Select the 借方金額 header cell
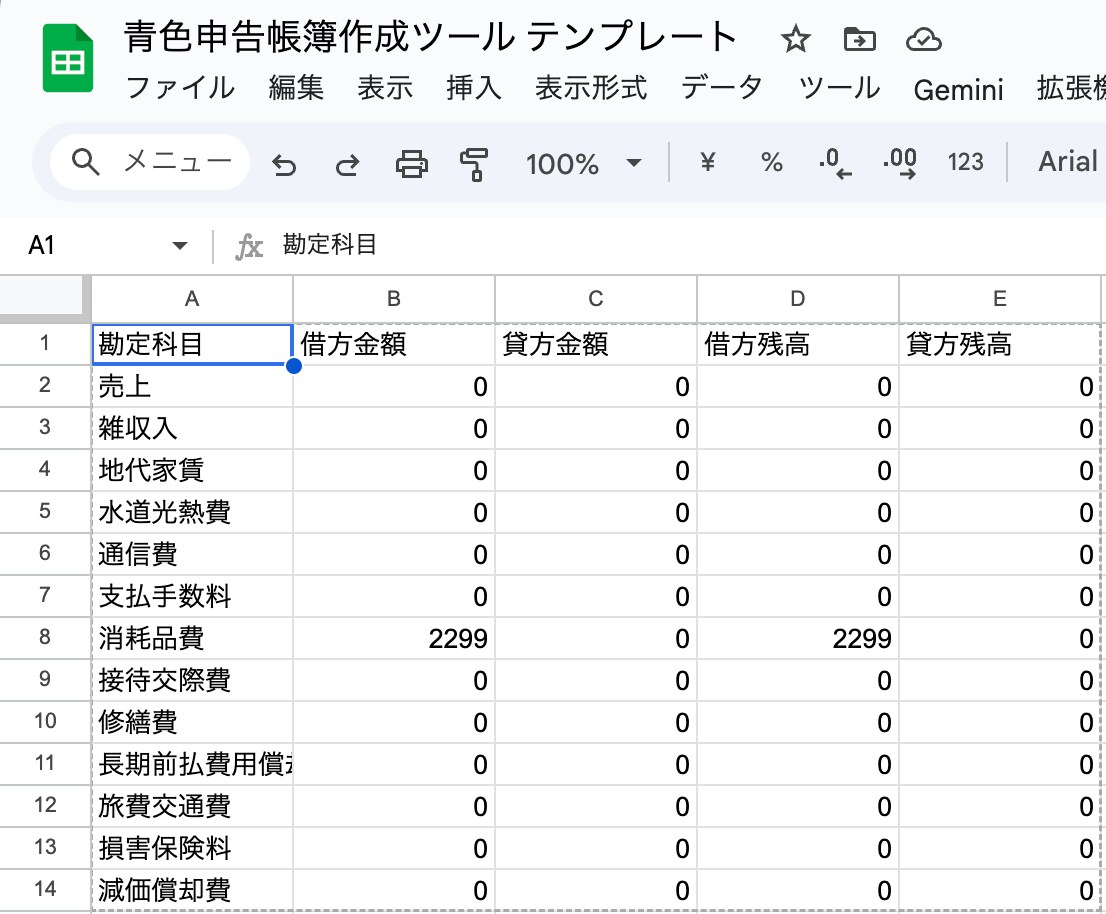Screen dimensions: 1106x914 click(394, 344)
